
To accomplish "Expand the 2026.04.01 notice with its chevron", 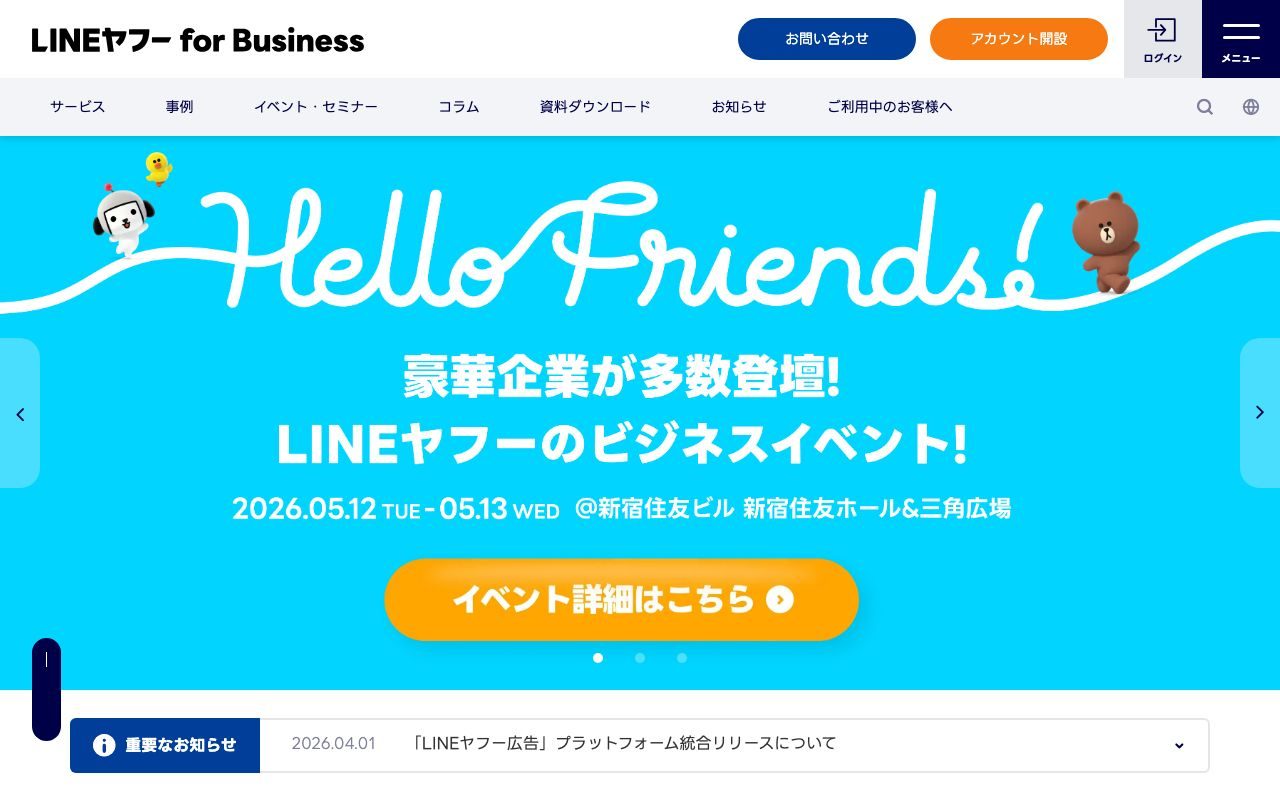I will pos(1178,745).
